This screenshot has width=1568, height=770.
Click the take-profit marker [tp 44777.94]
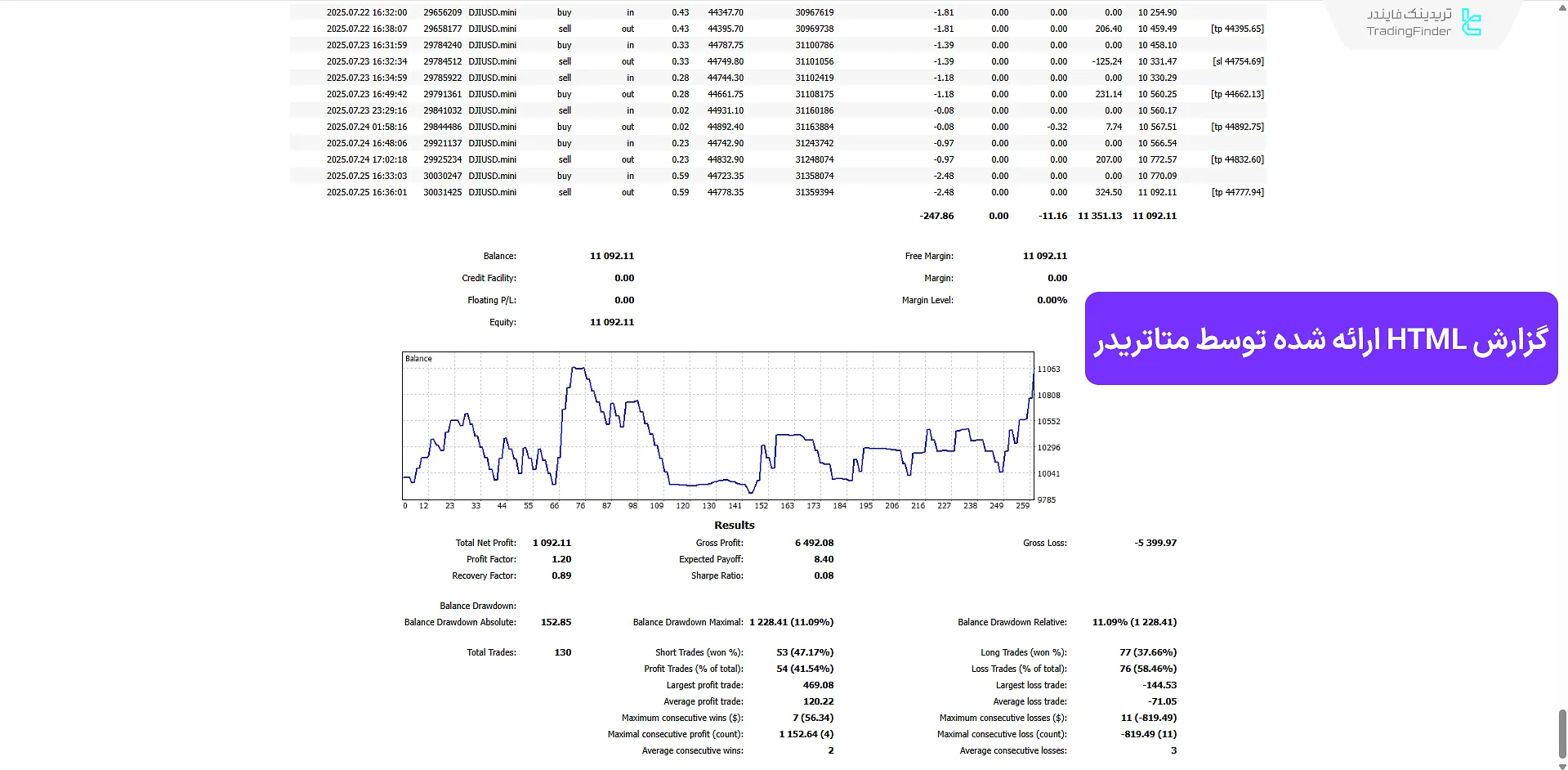pos(1237,191)
